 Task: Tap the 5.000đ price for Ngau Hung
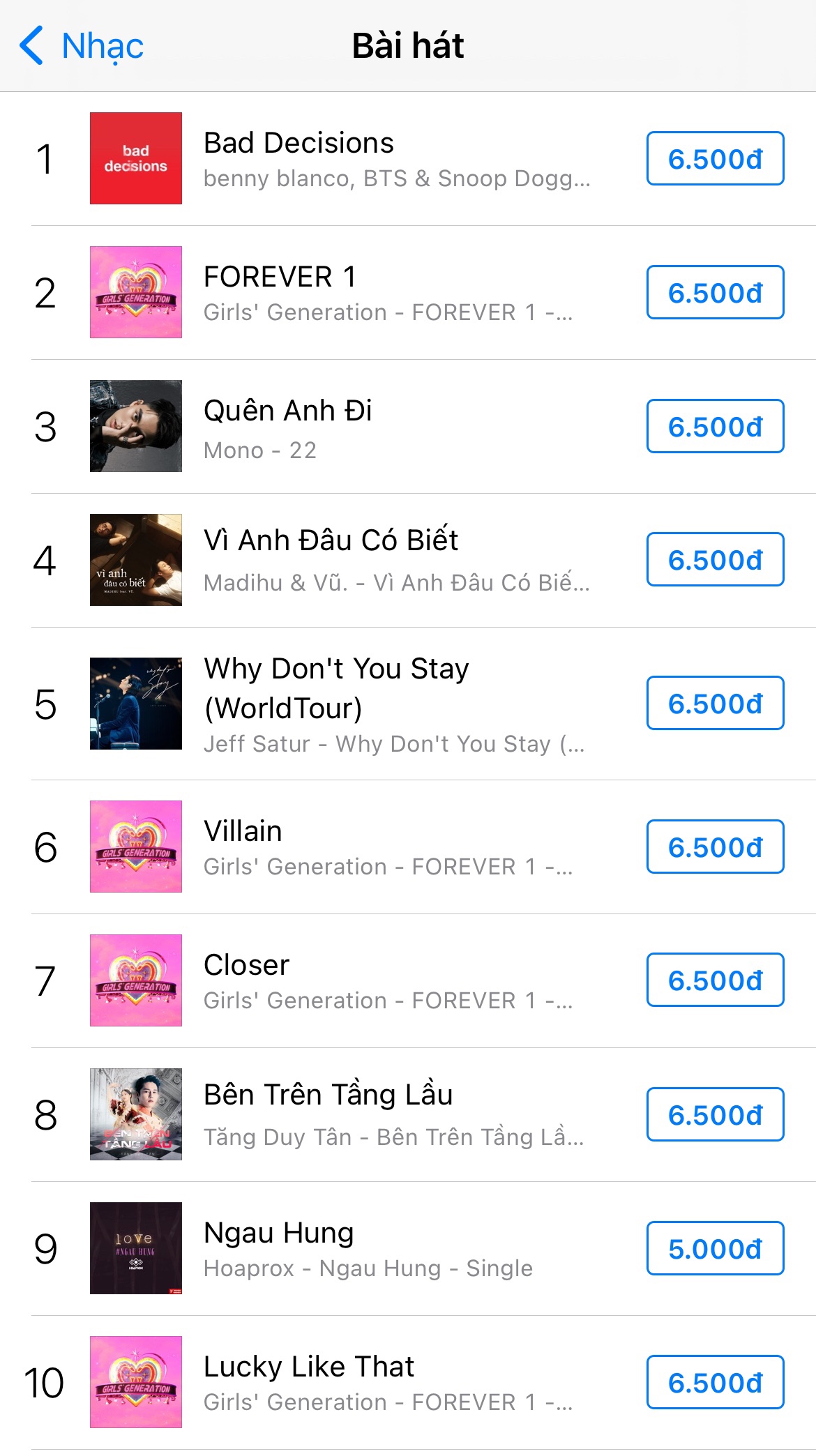pos(715,1249)
